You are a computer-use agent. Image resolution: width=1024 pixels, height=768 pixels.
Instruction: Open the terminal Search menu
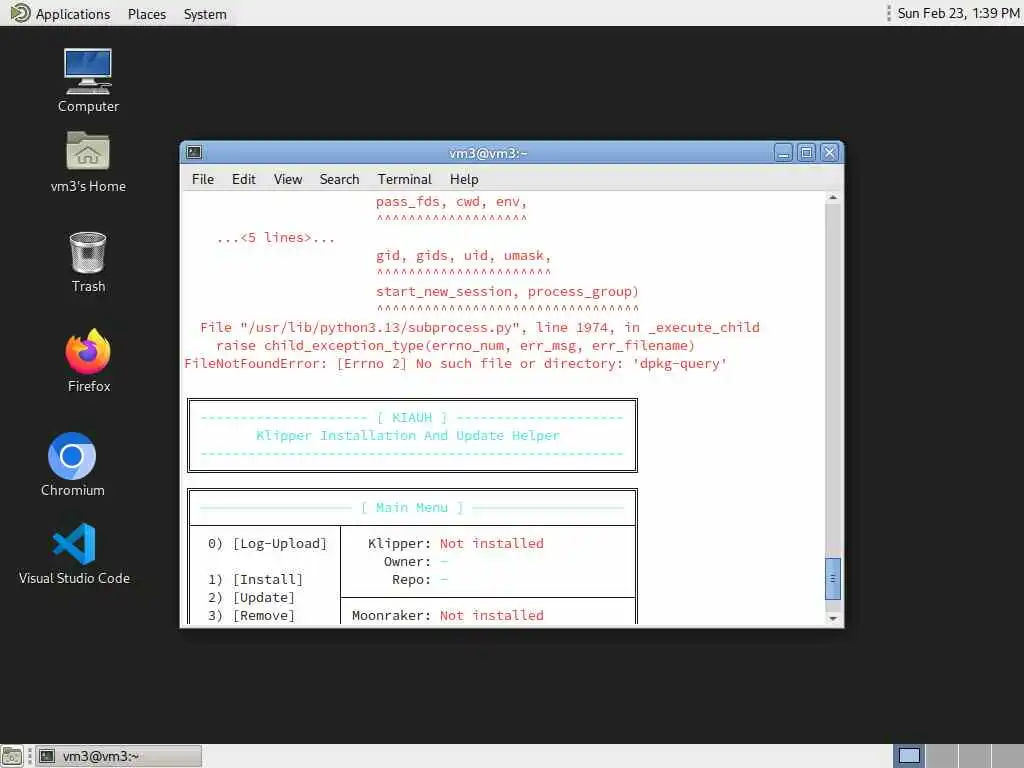click(340, 179)
